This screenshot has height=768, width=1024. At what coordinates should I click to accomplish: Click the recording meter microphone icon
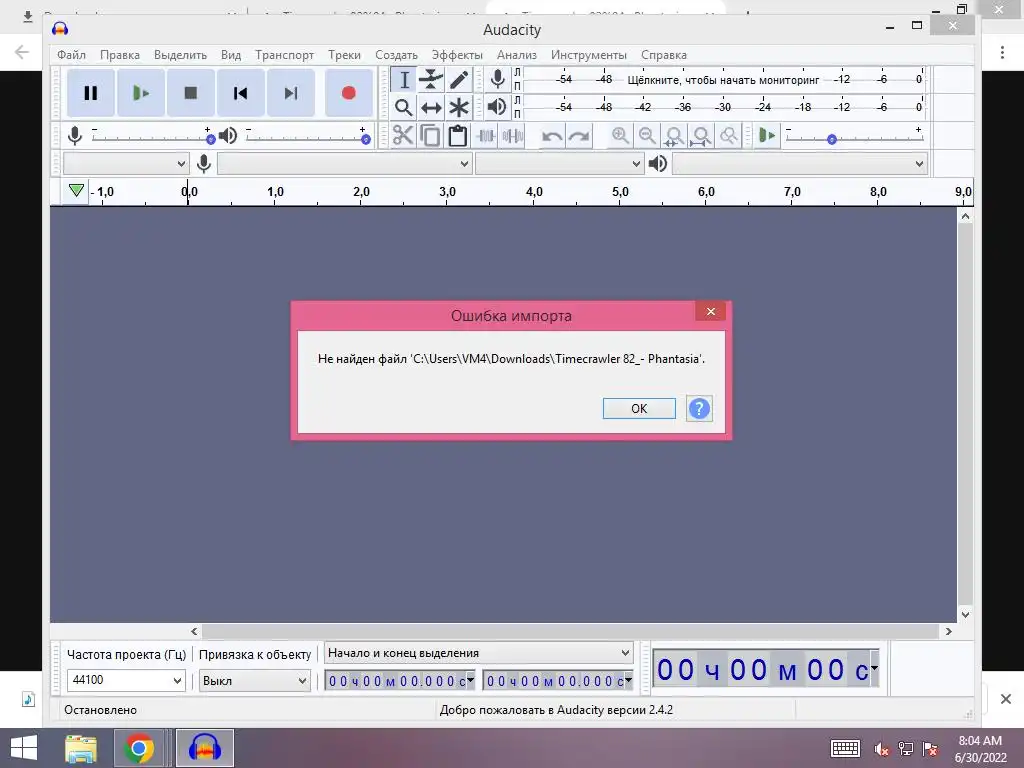click(x=498, y=80)
